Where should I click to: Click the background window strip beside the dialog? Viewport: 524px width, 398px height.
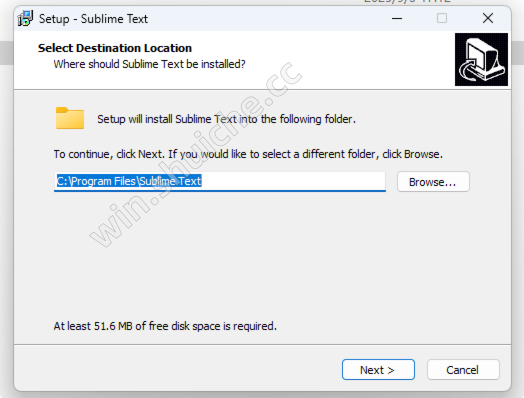[x=6, y=53]
